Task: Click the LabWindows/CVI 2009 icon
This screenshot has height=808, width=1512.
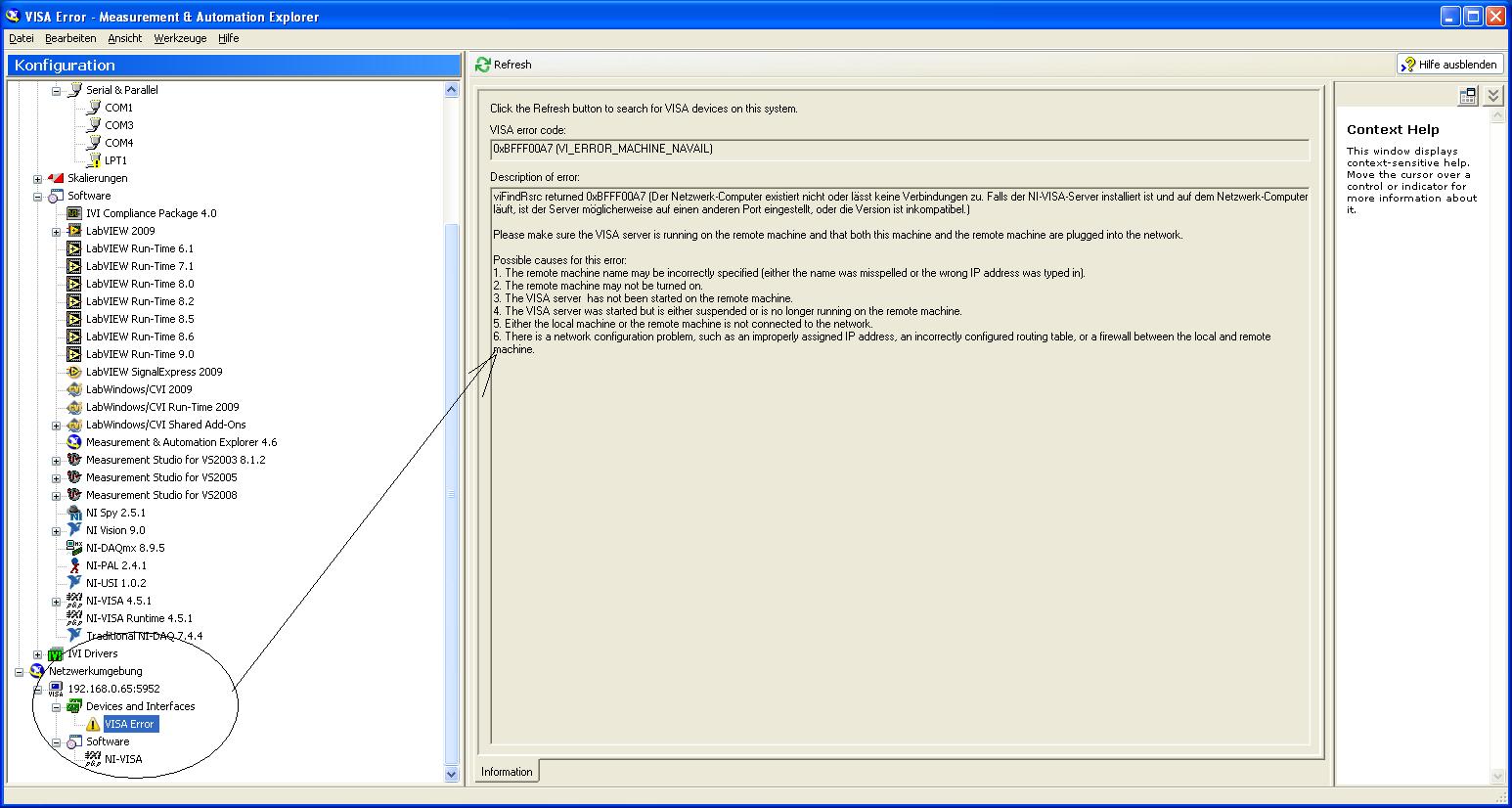Action: coord(75,389)
